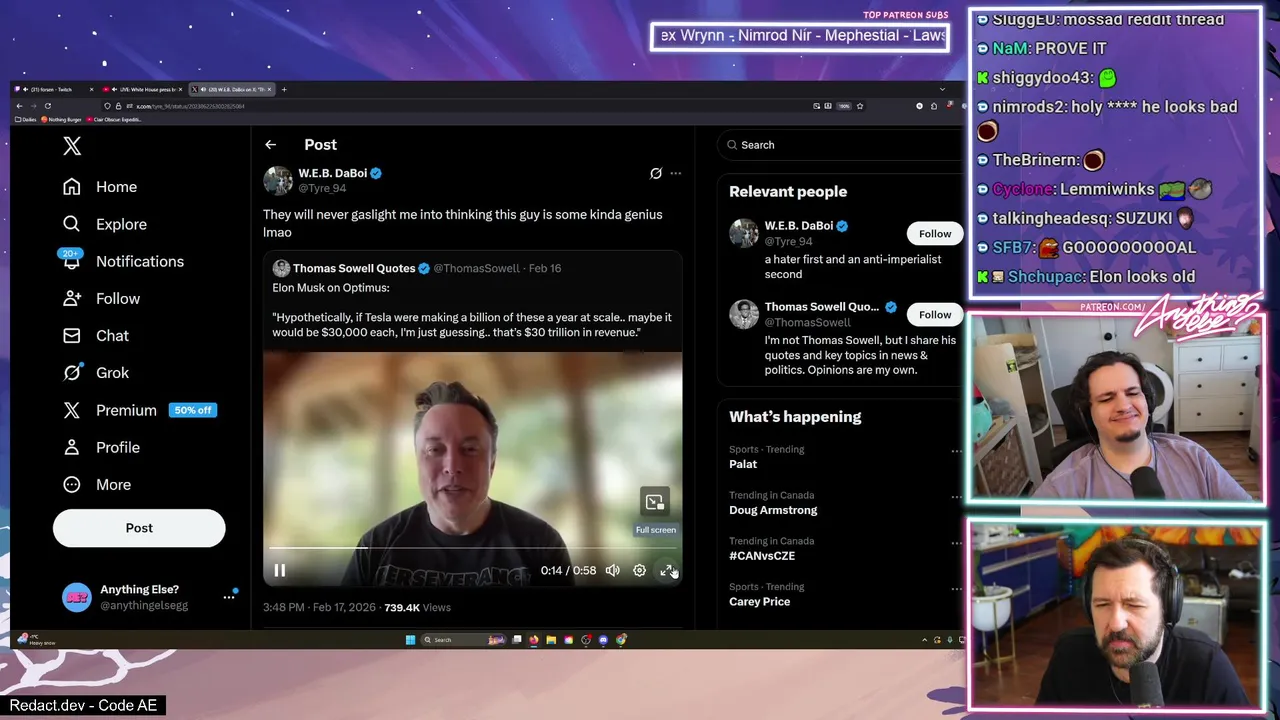Screen dimensions: 1280x720
Task: Open Follow in the left sidebar
Action: 102,298
